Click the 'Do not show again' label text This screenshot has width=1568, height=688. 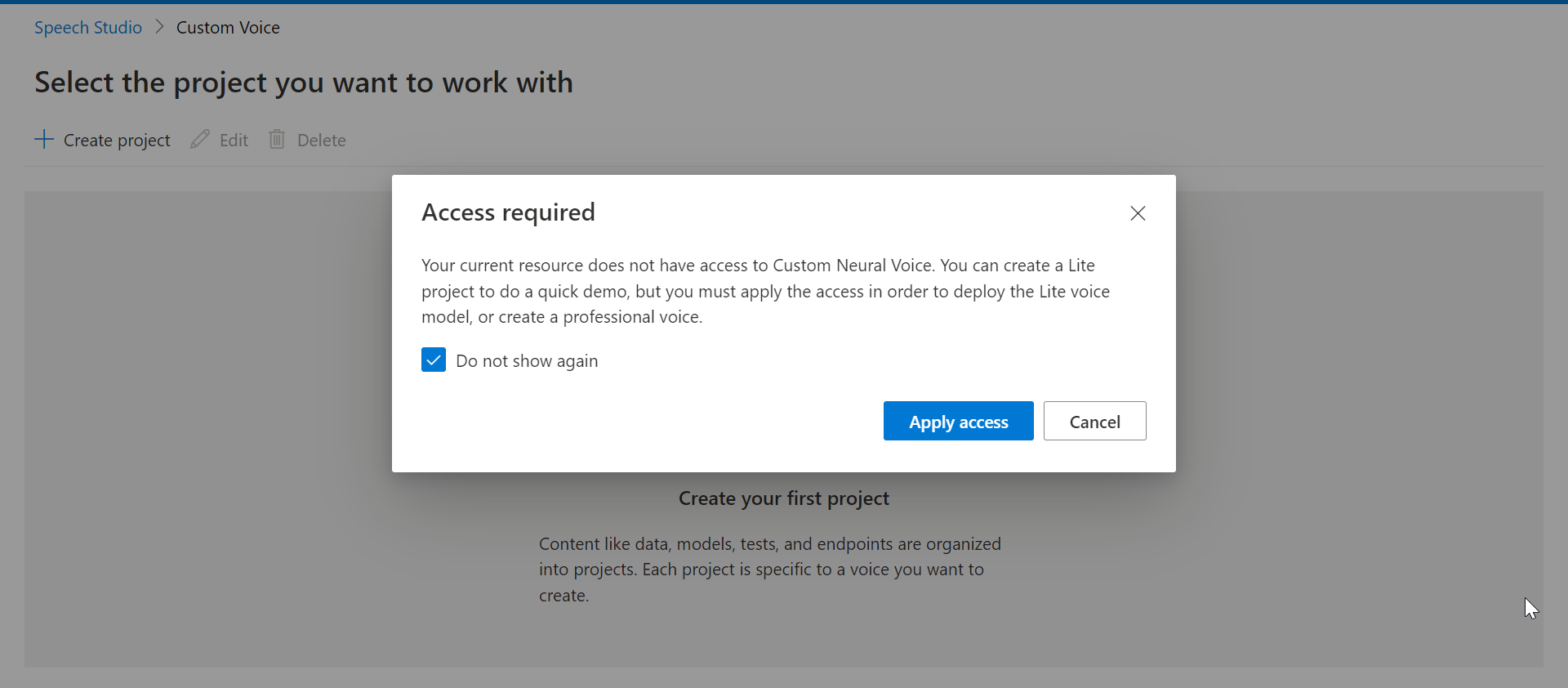coord(527,361)
